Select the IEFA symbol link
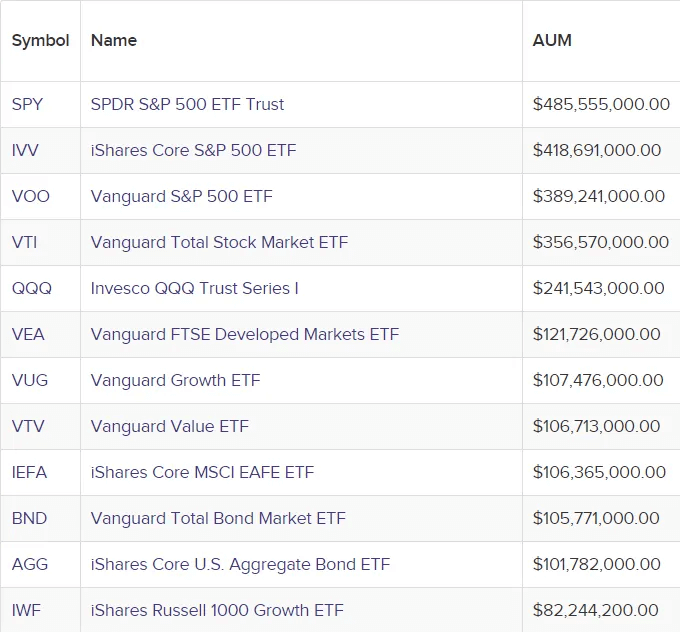680x632 pixels. pos(29,472)
